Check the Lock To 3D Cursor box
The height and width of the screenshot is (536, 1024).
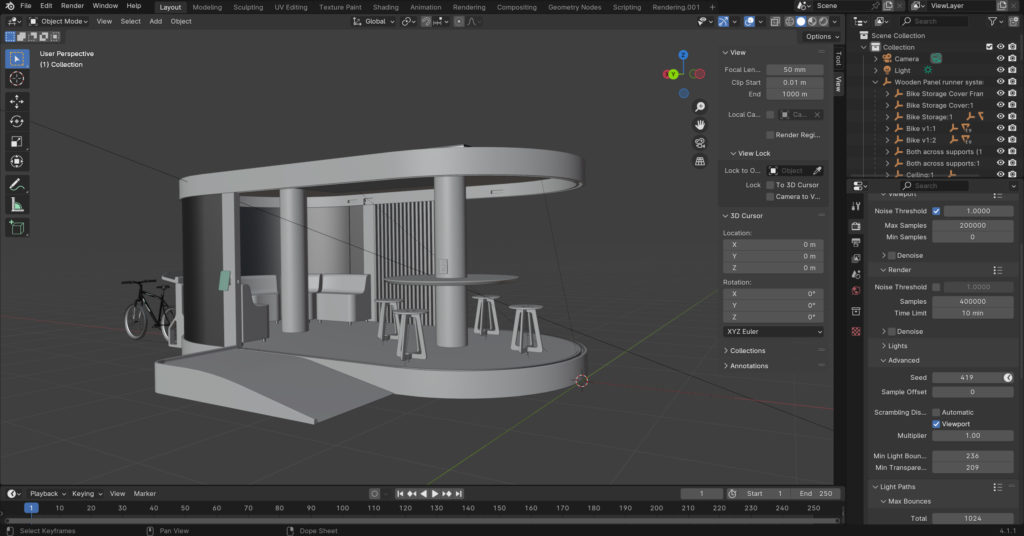769,185
